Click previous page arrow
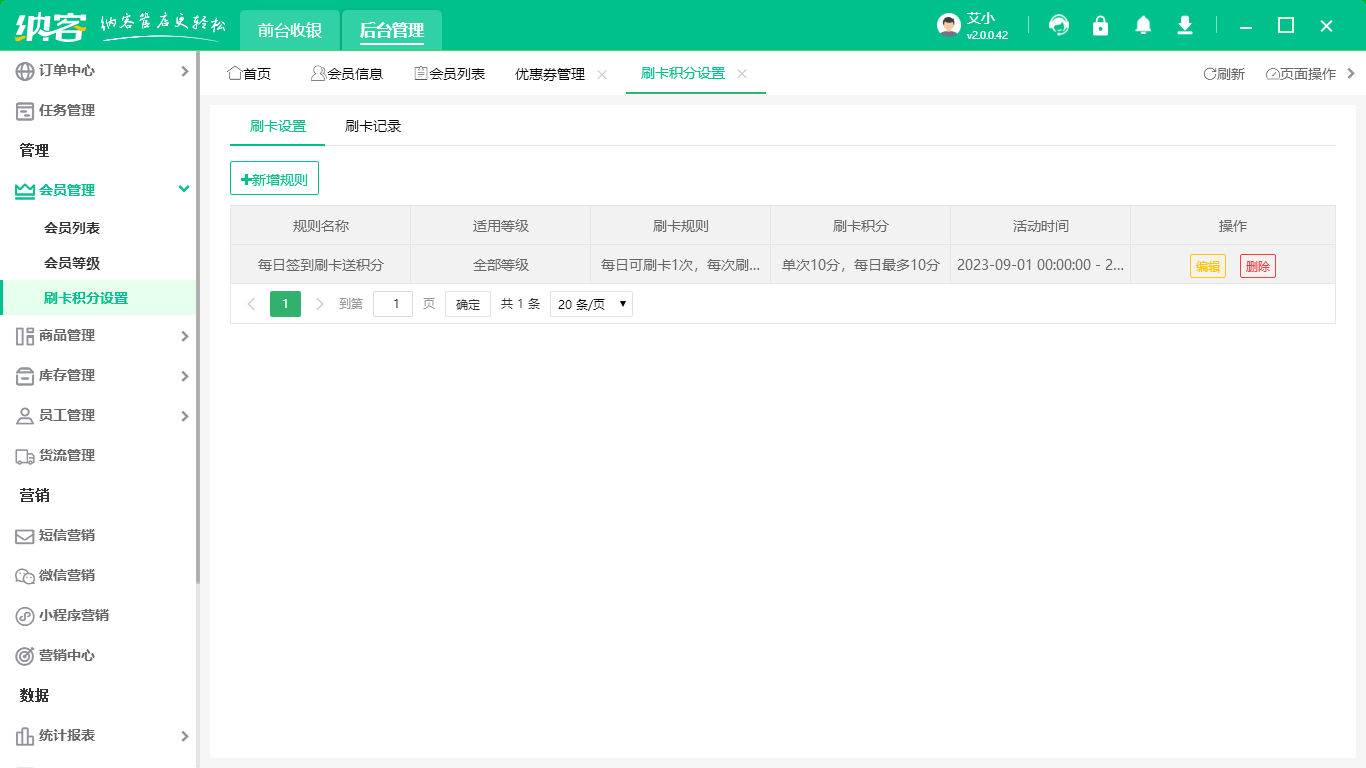Screen dimensions: 1366x768 pyautogui.click(x=251, y=304)
